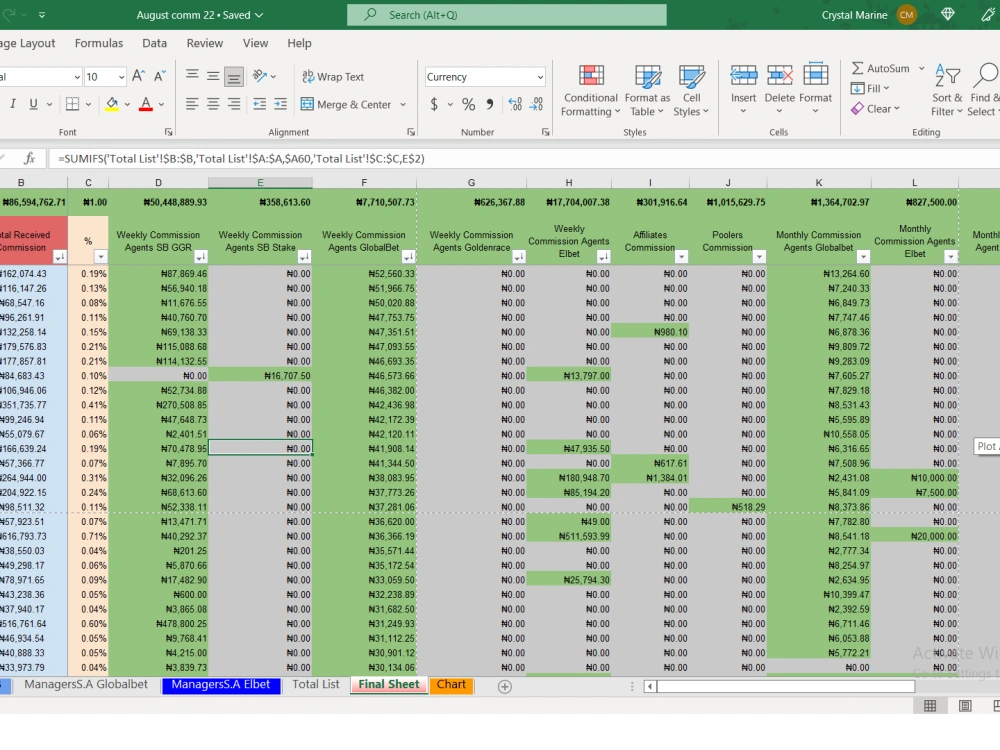
Task: Open Conditional Formatting menu
Action: tap(591, 91)
